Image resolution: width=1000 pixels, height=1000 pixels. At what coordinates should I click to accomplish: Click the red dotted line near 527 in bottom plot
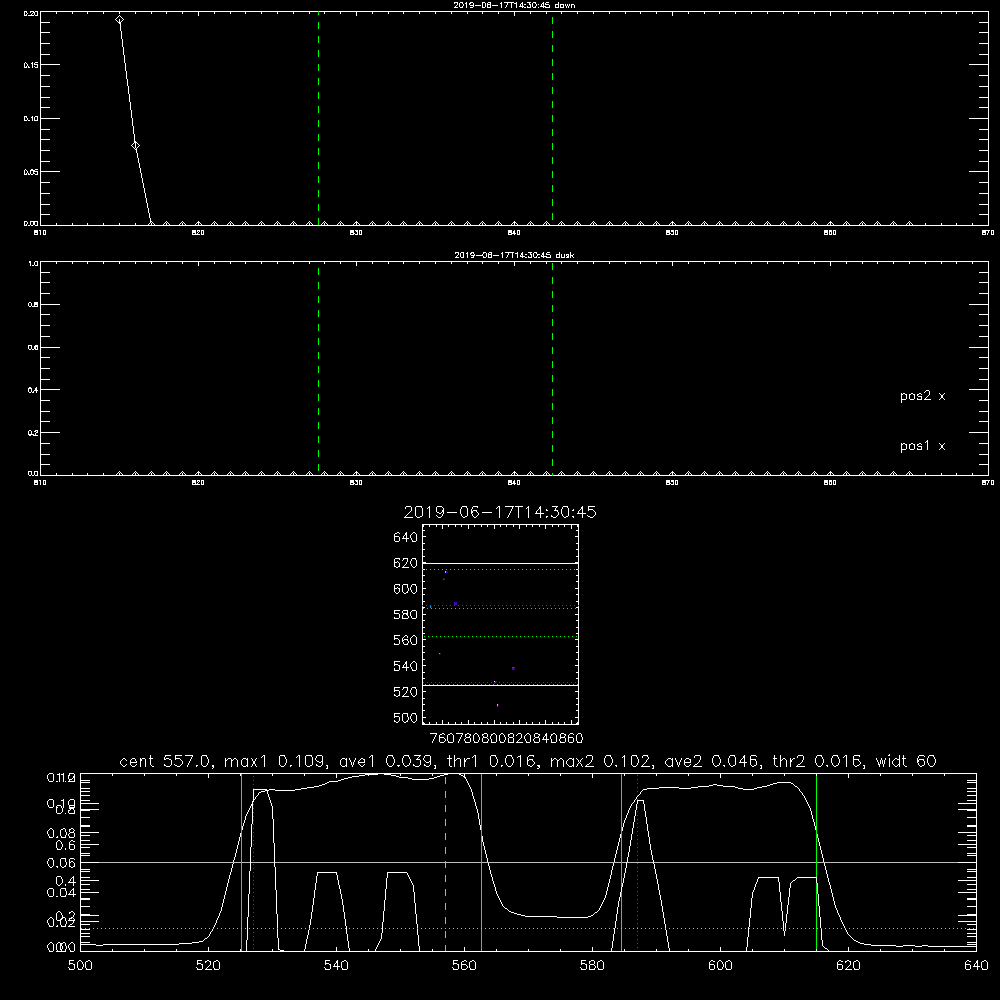(253, 862)
